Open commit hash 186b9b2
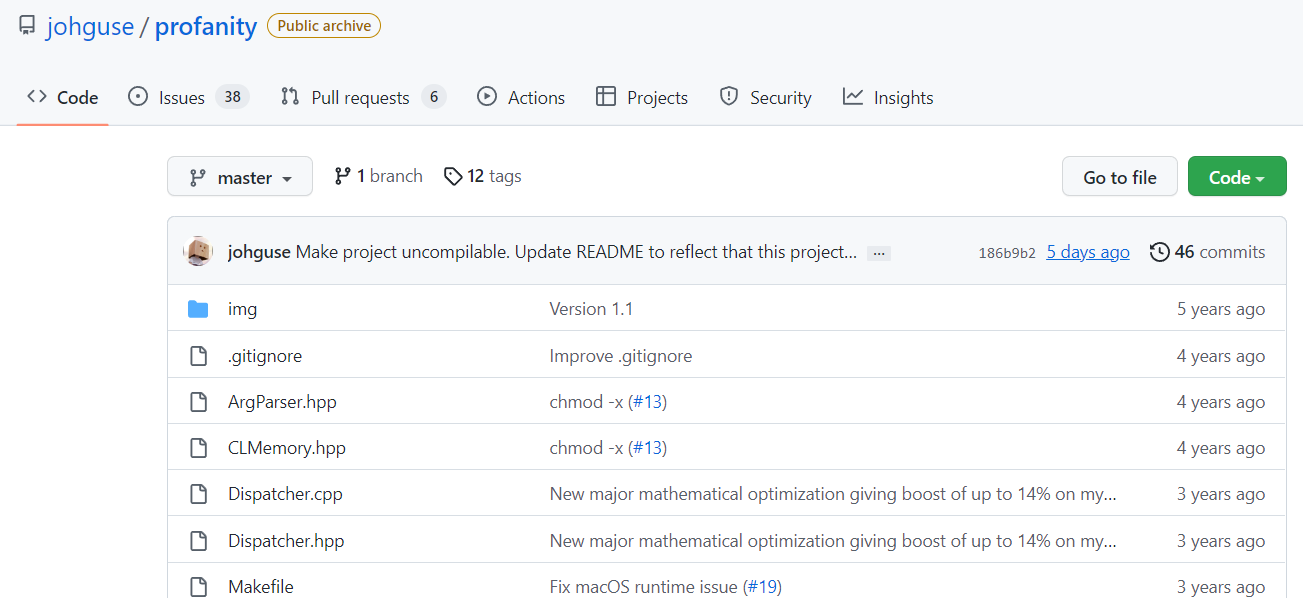The image size is (1303, 598). click(1007, 253)
